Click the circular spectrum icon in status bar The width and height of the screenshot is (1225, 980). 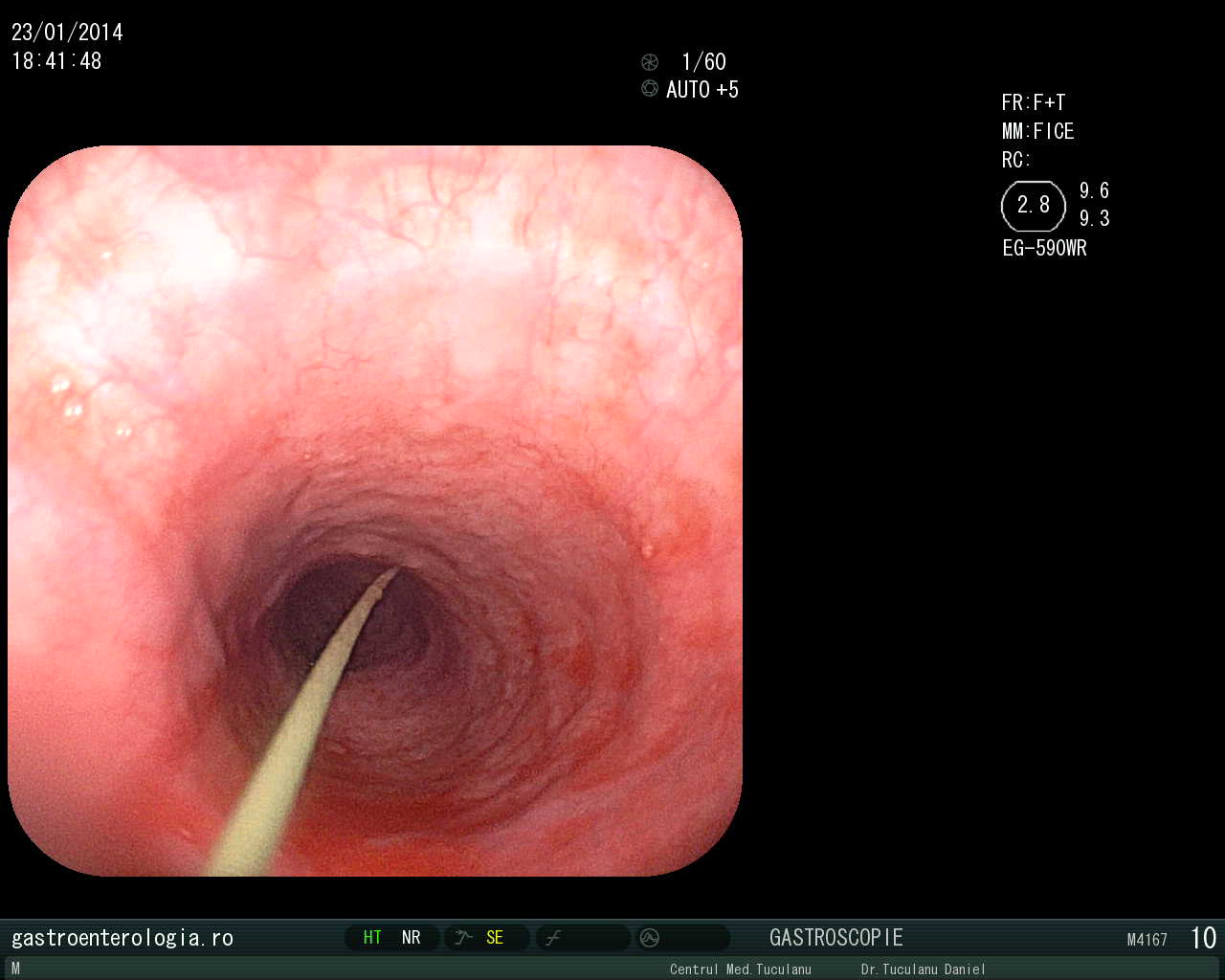[650, 938]
